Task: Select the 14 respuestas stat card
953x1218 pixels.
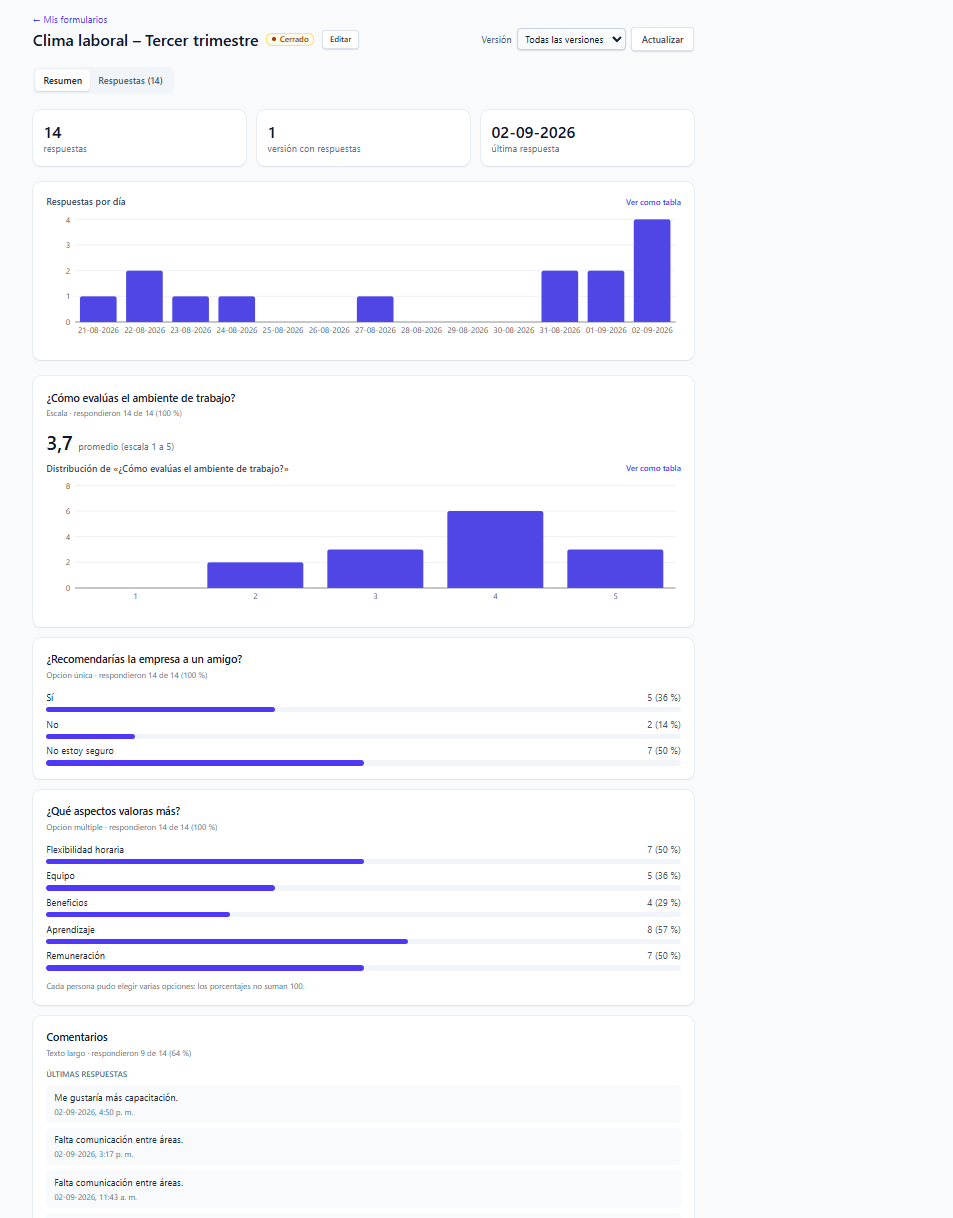Action: [140, 138]
